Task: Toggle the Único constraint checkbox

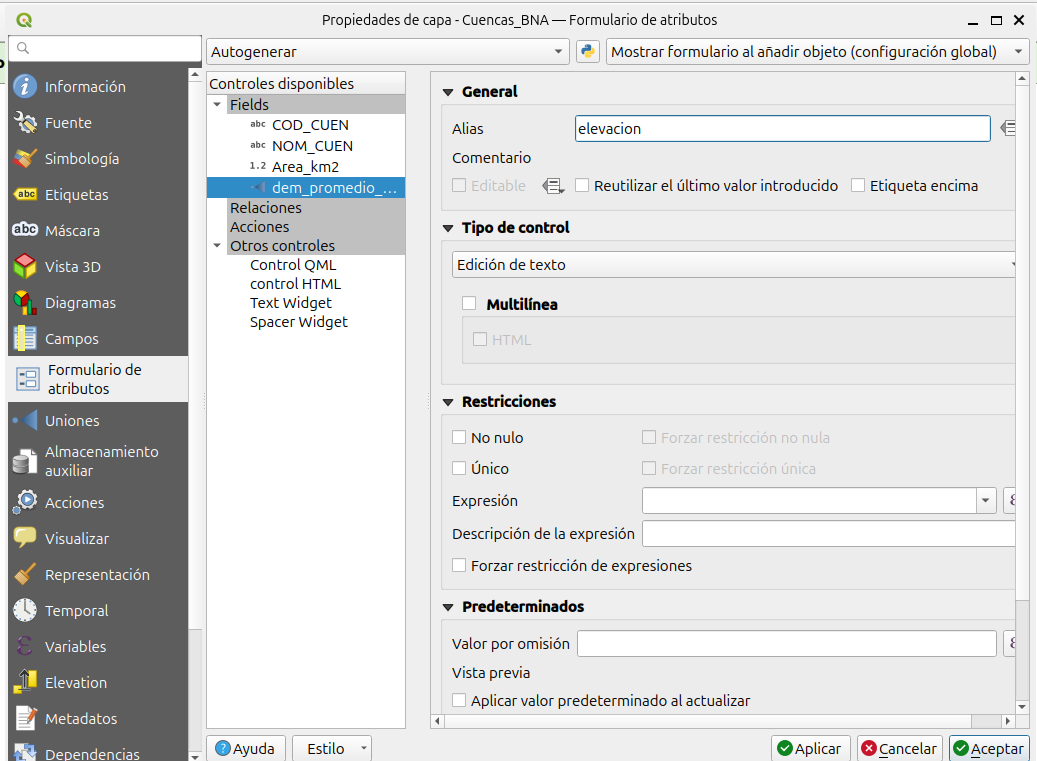Action: tap(460, 469)
